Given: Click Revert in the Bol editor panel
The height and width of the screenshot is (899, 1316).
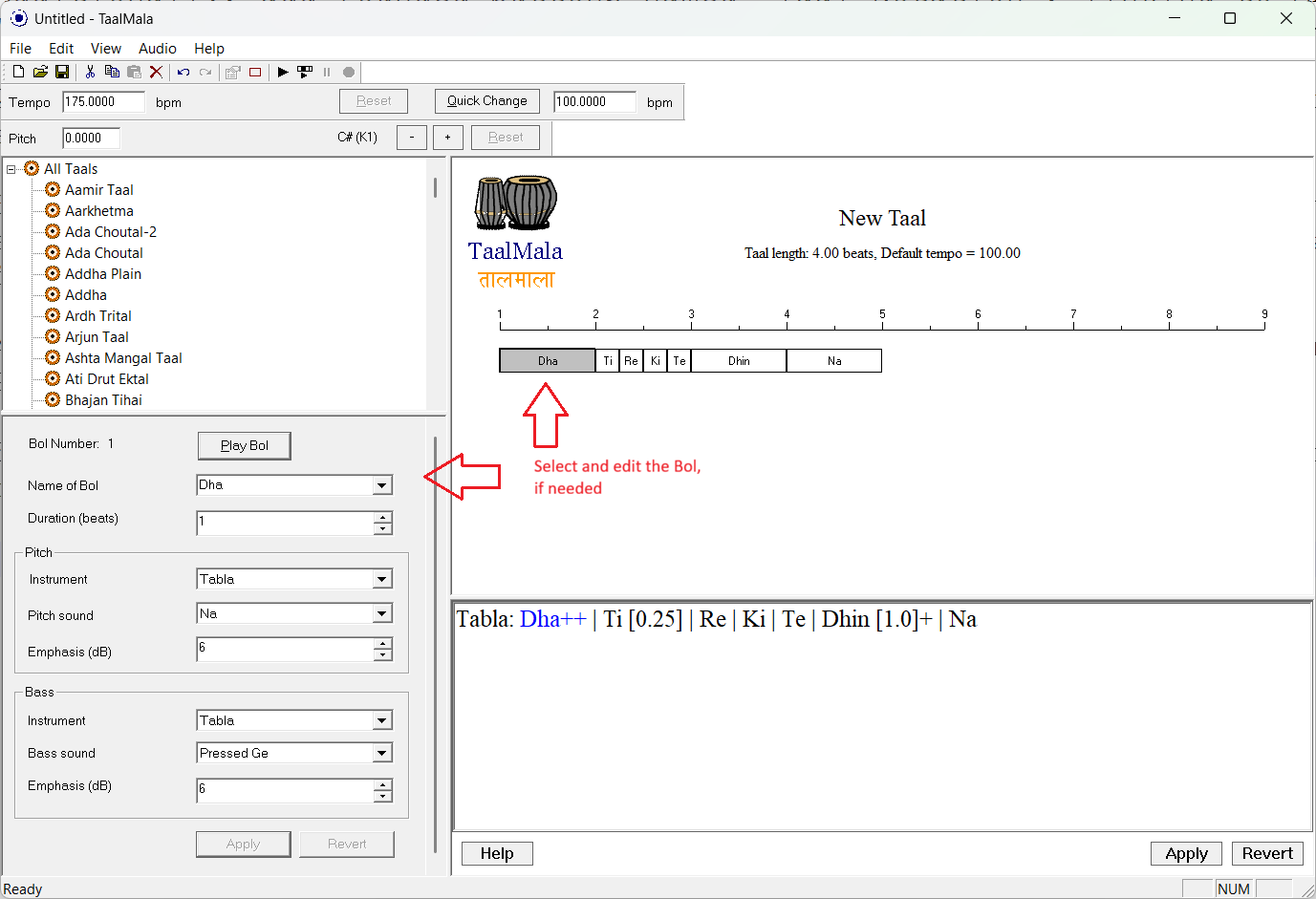Looking at the screenshot, I should click(x=347, y=845).
